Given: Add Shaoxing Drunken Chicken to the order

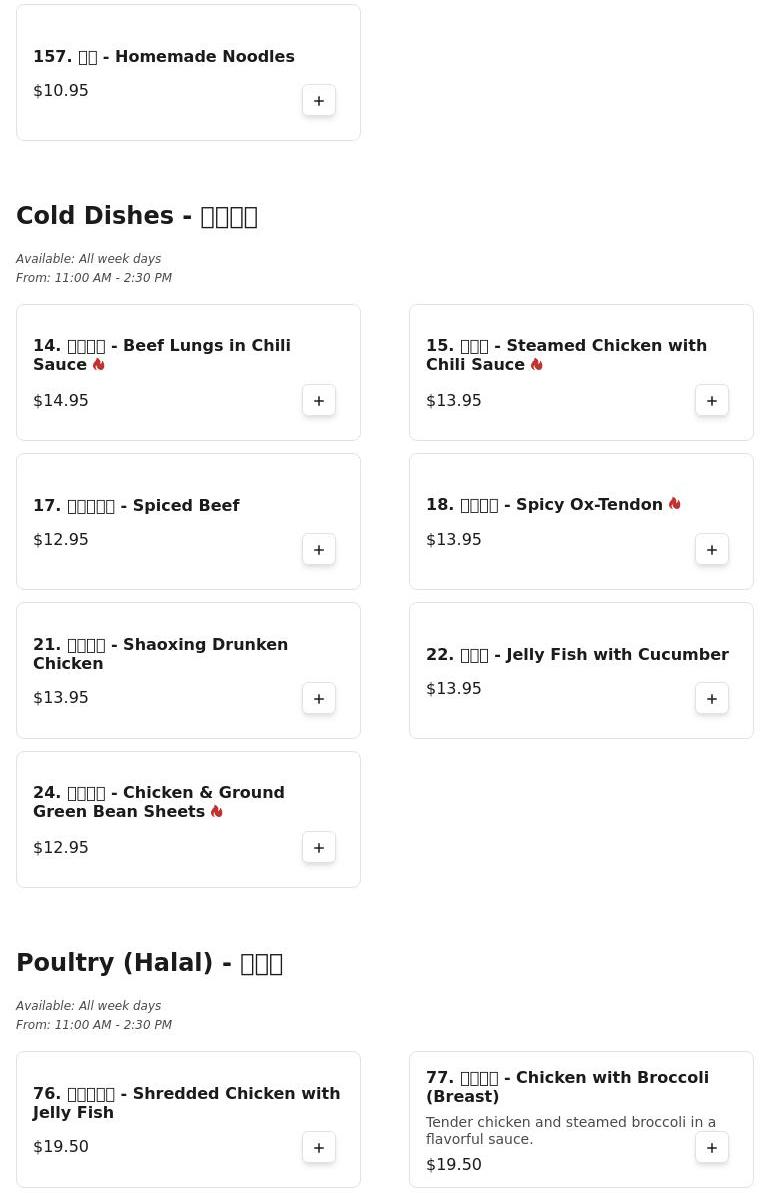Looking at the screenshot, I should (319, 699).
